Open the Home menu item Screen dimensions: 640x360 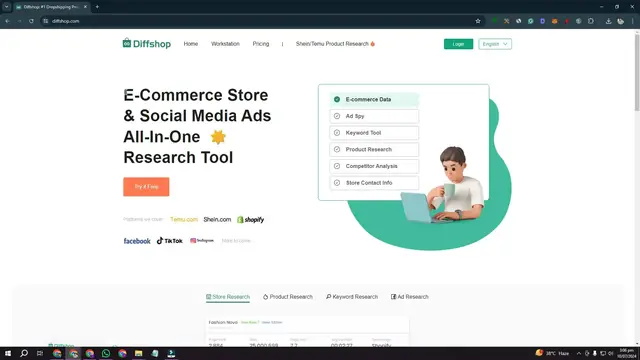point(191,44)
